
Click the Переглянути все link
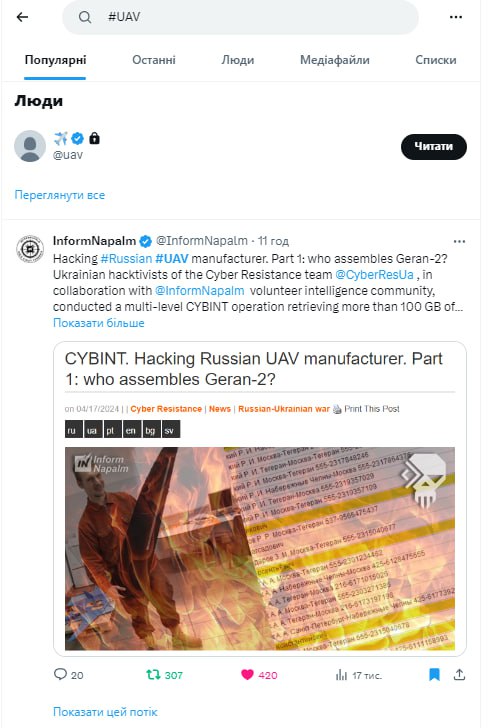point(59,195)
